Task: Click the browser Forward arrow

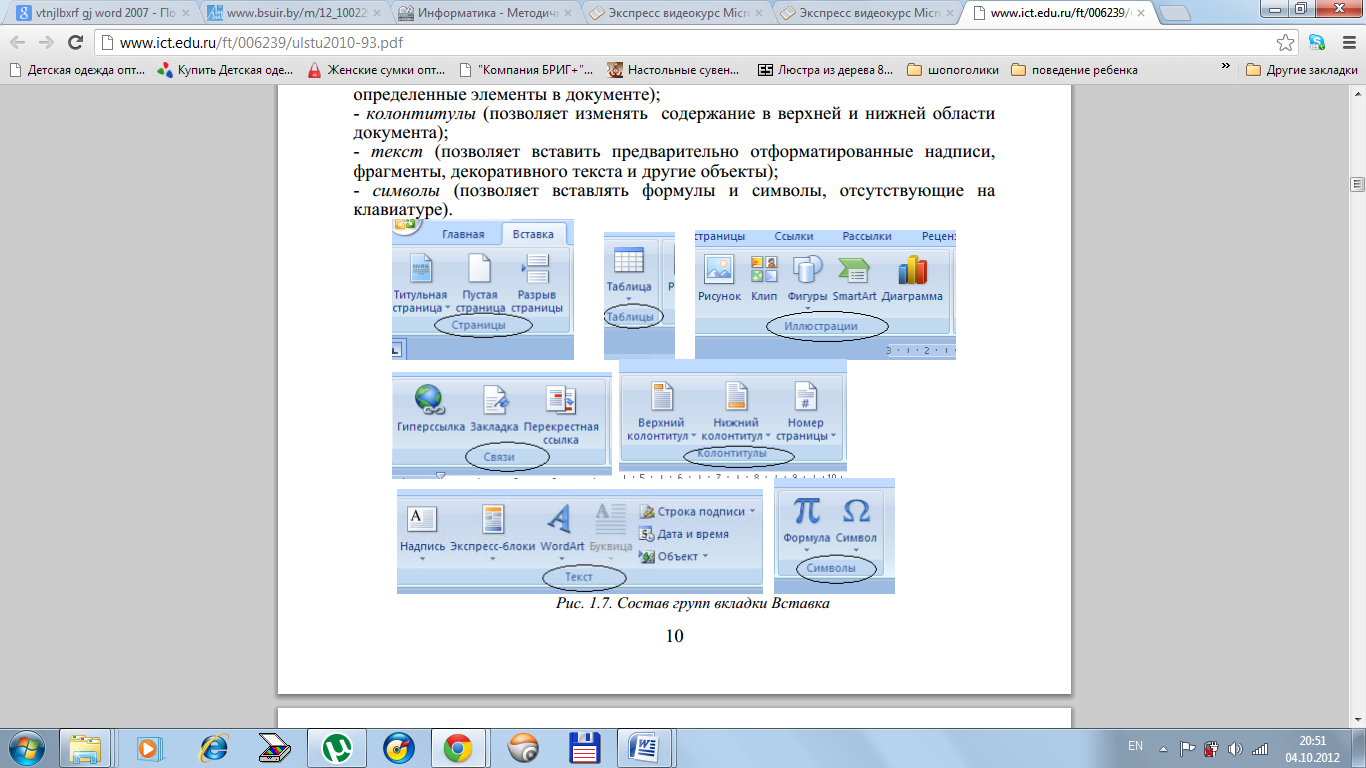Action: click(x=46, y=43)
